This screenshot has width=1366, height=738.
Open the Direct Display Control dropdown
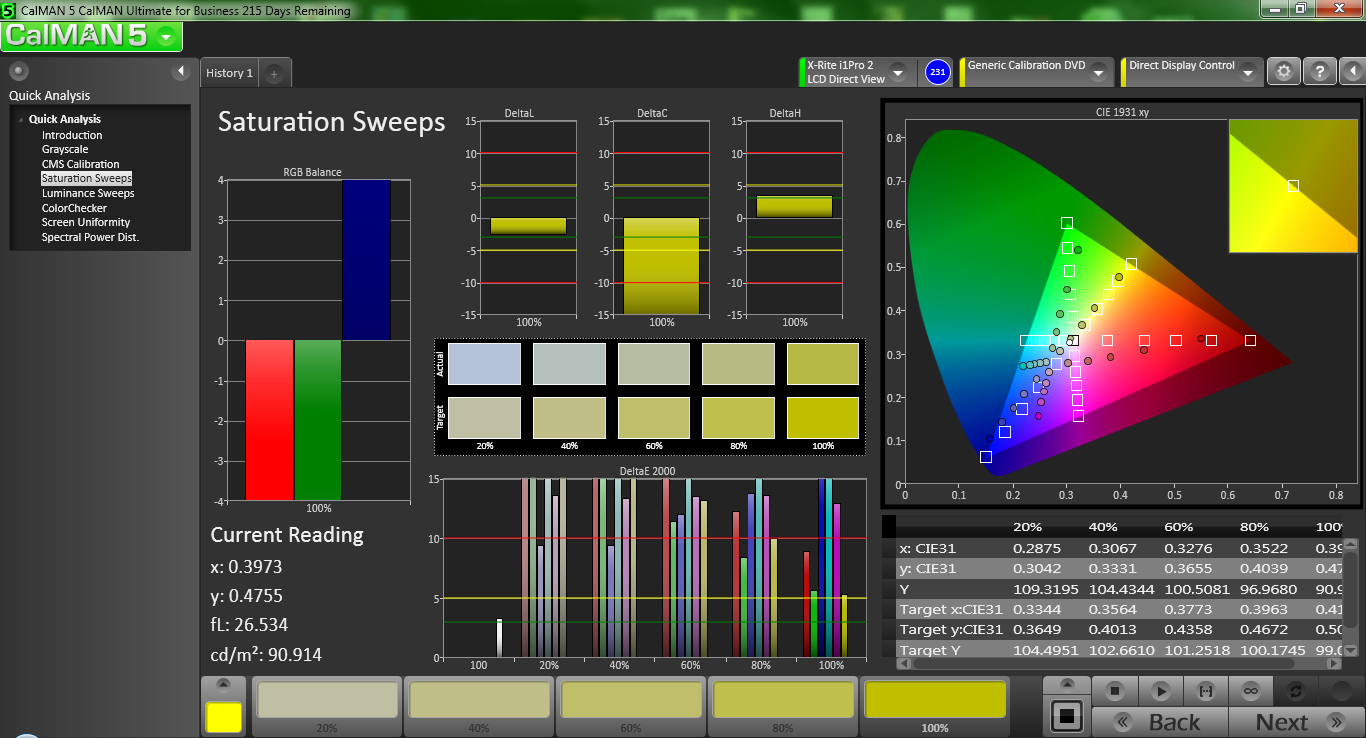pos(1248,73)
